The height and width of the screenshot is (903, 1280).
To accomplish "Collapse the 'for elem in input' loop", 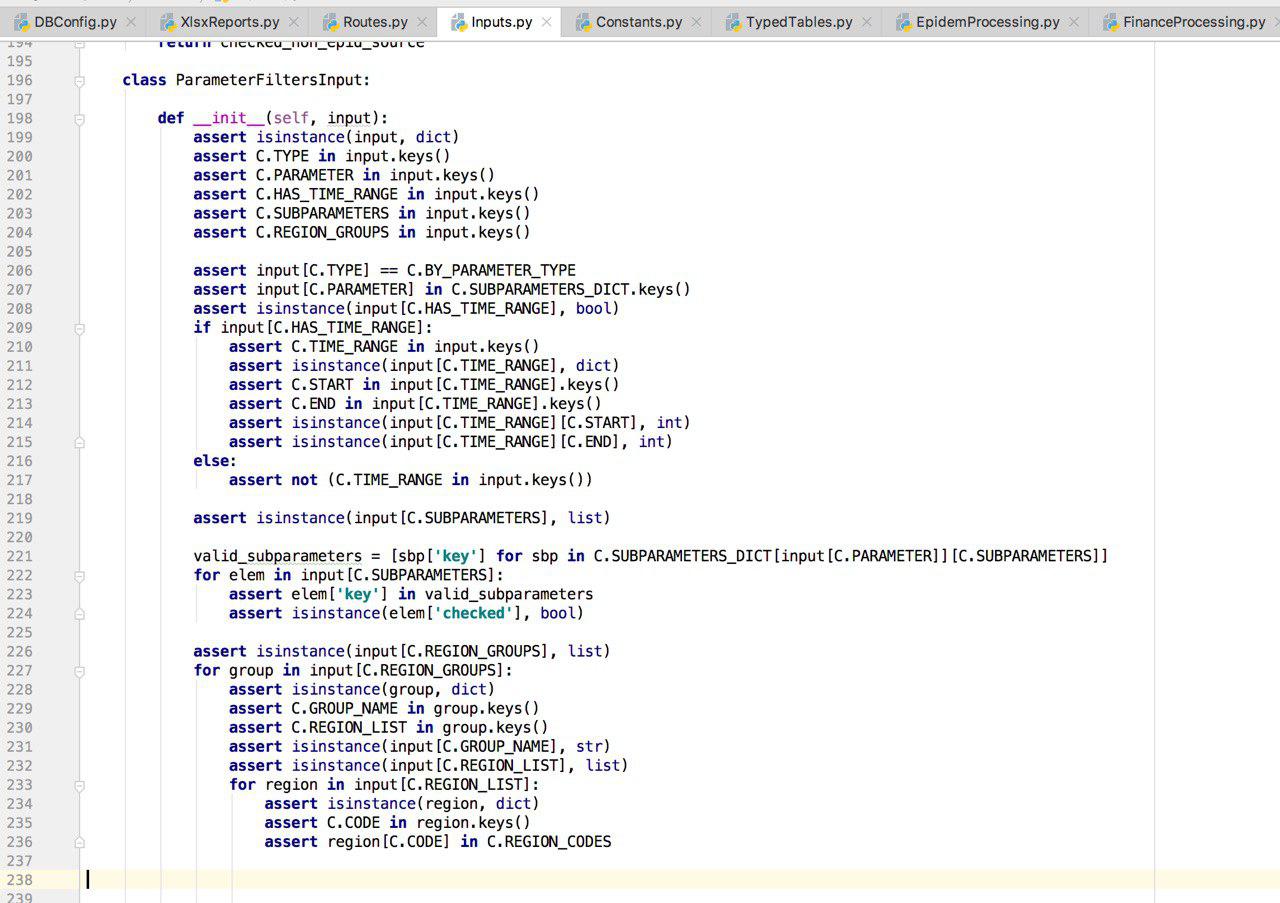I will coord(79,575).
